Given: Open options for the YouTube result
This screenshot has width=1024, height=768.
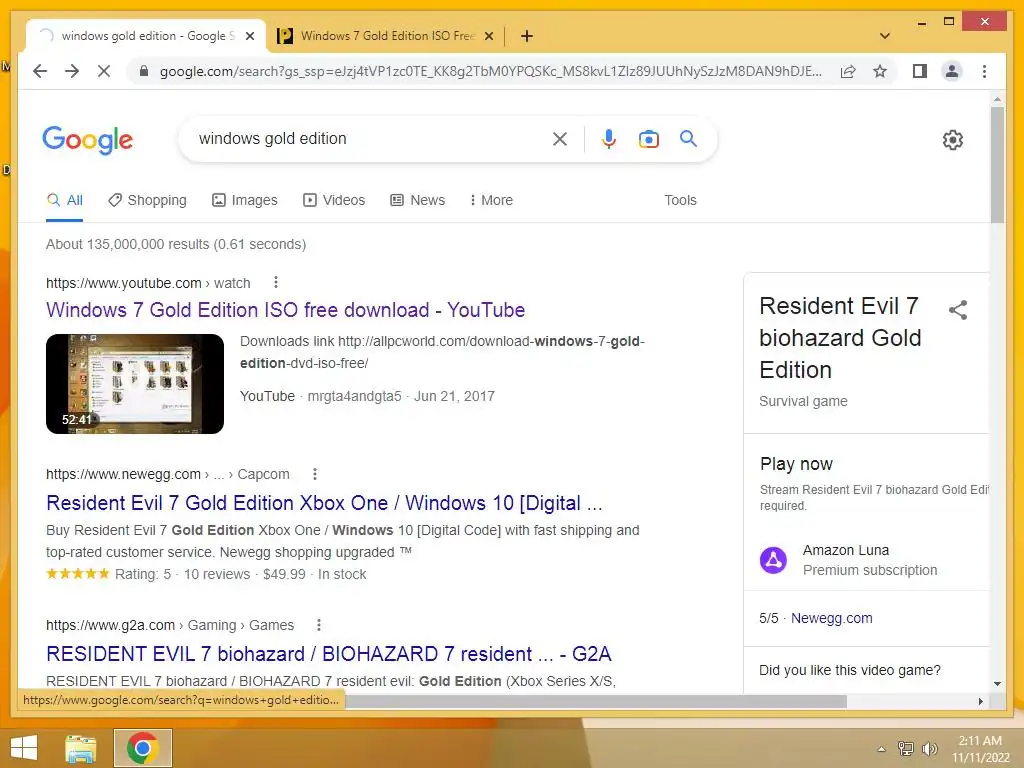Looking at the screenshot, I should (x=276, y=282).
